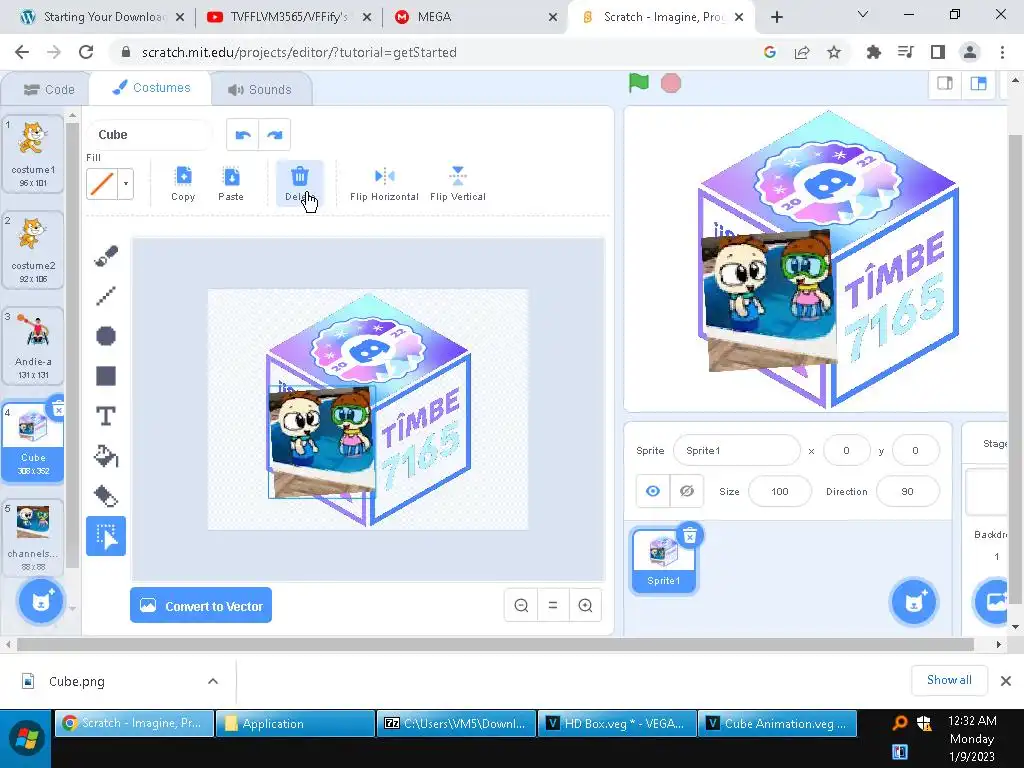
Task: Select the Rectangle tool
Action: 106,376
